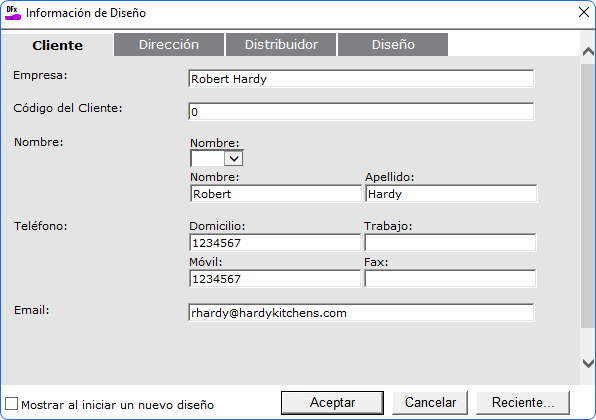Click the scrollbar up arrow

588,51
